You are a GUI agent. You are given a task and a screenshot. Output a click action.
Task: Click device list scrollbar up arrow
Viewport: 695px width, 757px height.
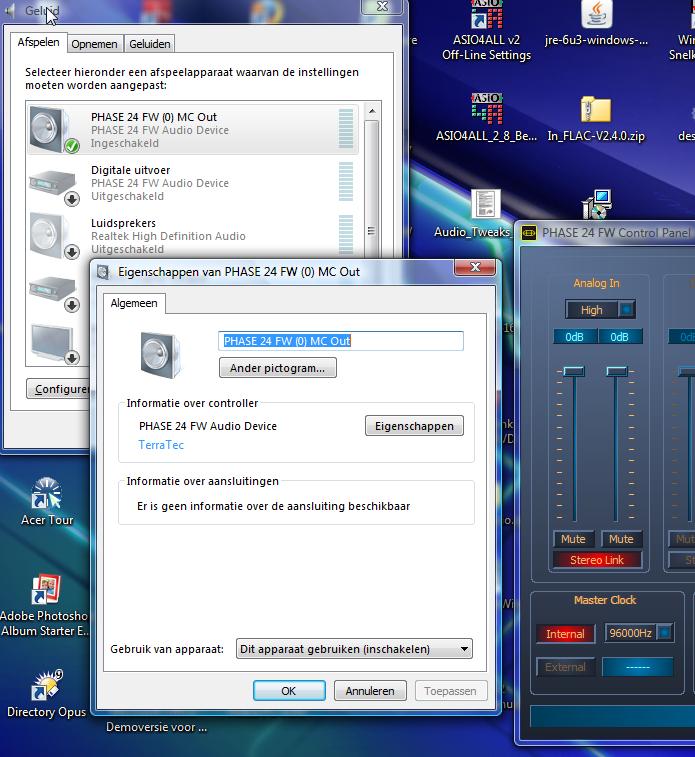[372, 112]
